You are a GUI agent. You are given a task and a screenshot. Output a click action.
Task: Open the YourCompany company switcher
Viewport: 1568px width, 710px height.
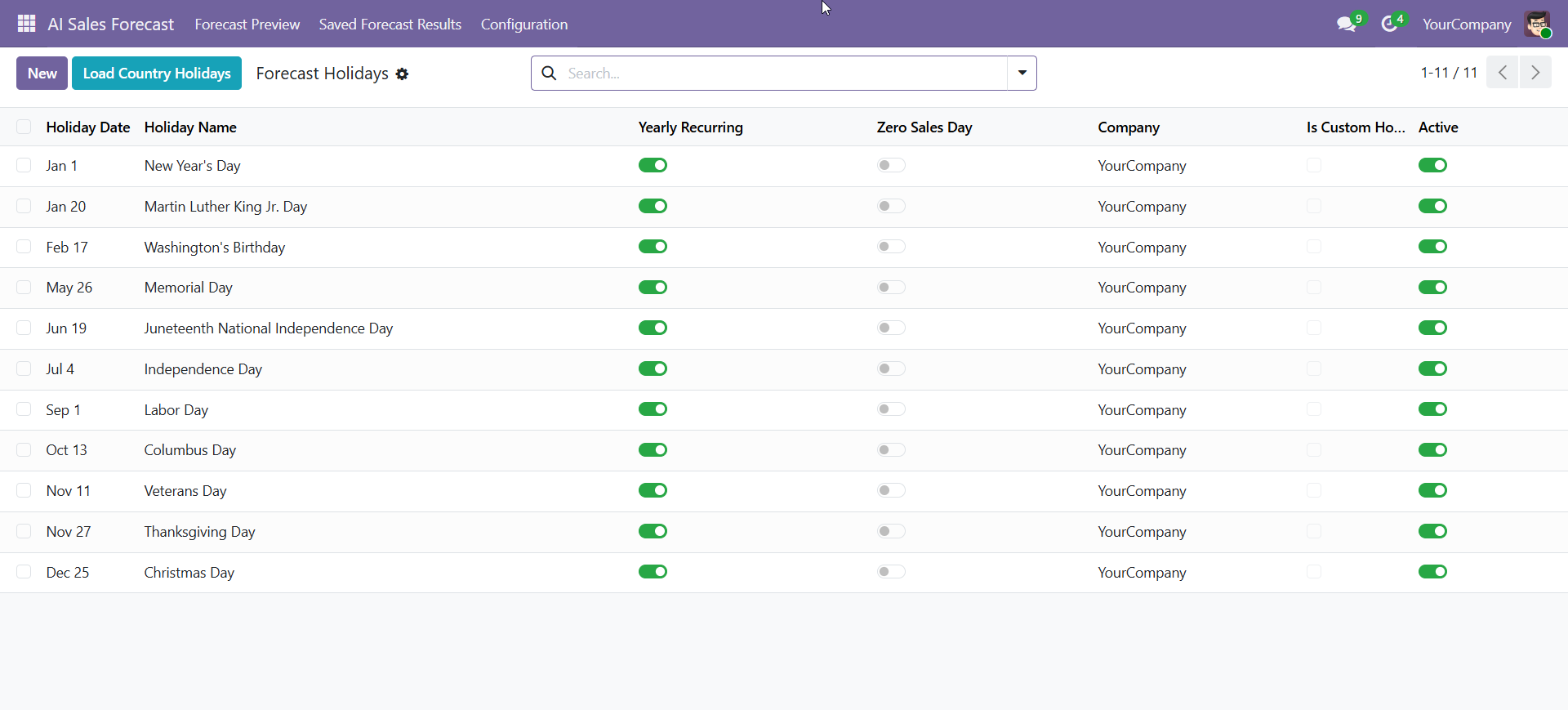click(1466, 25)
